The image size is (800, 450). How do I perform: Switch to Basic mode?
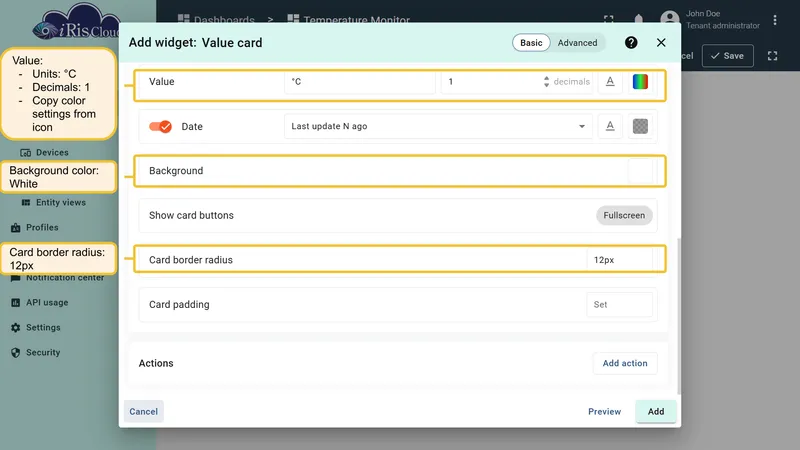(531, 43)
